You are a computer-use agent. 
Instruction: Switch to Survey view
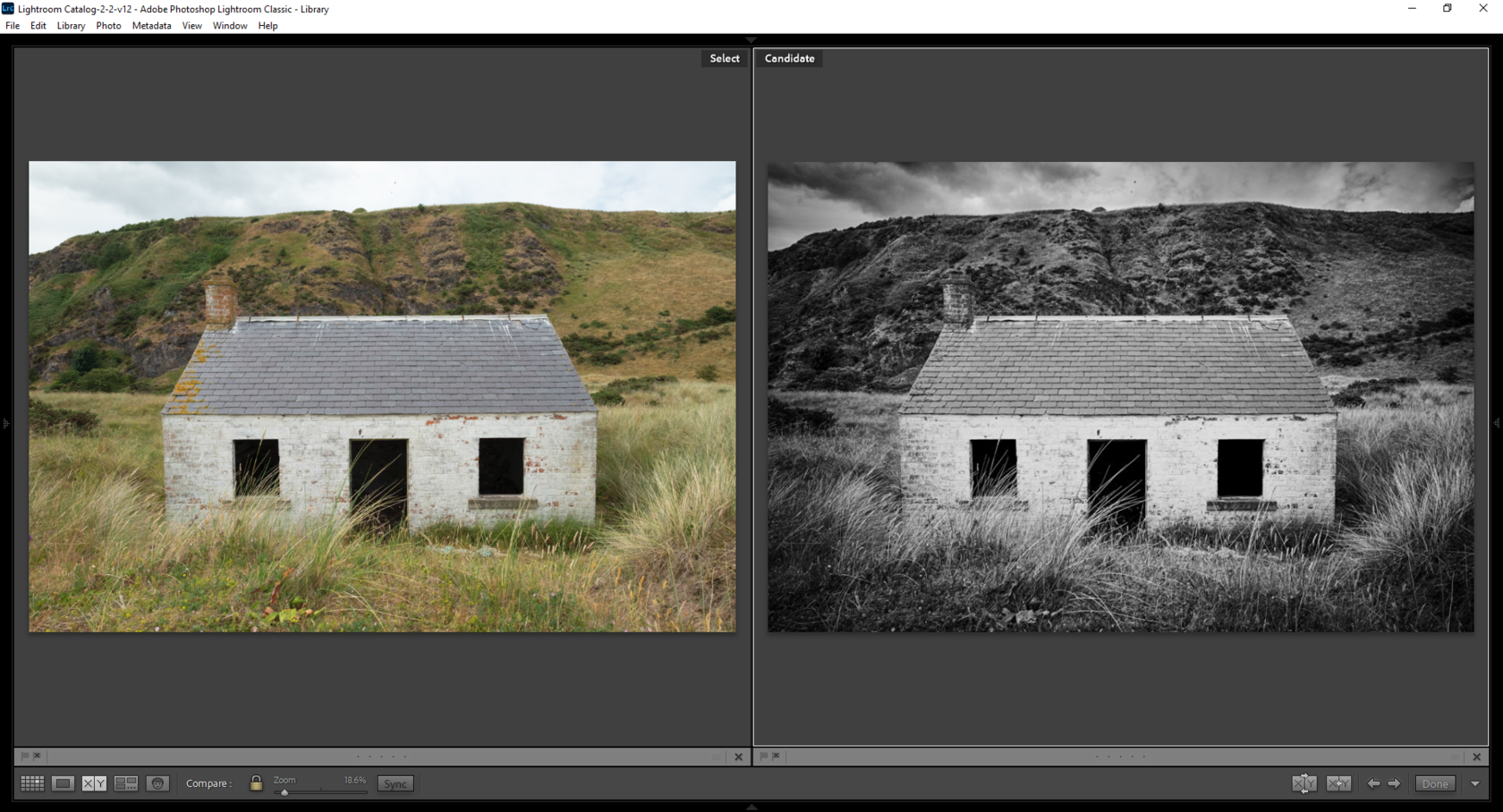124,783
